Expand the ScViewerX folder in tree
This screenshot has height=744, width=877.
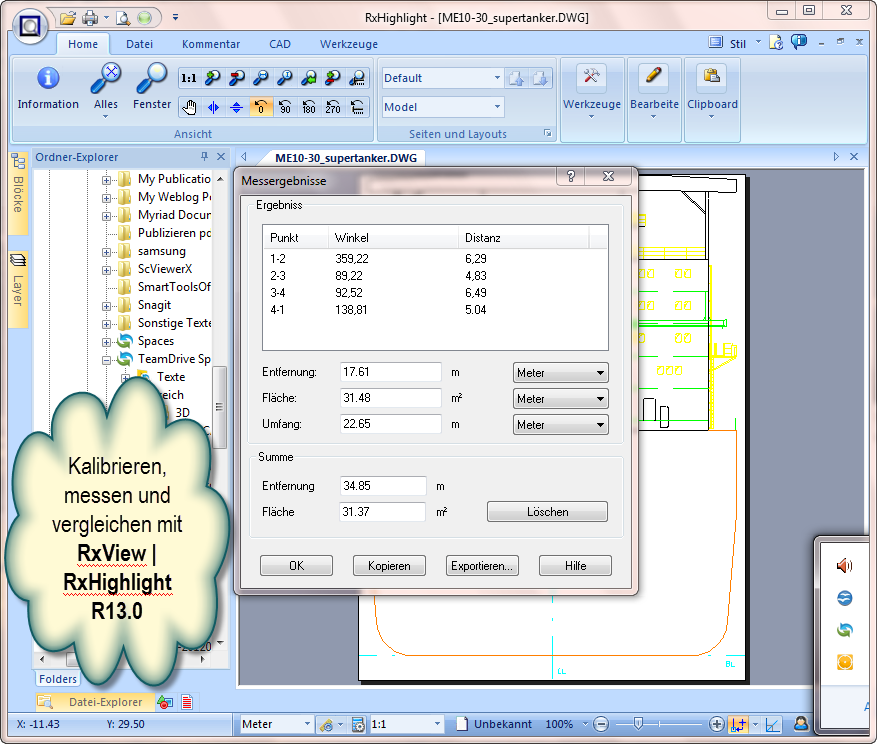[107, 270]
